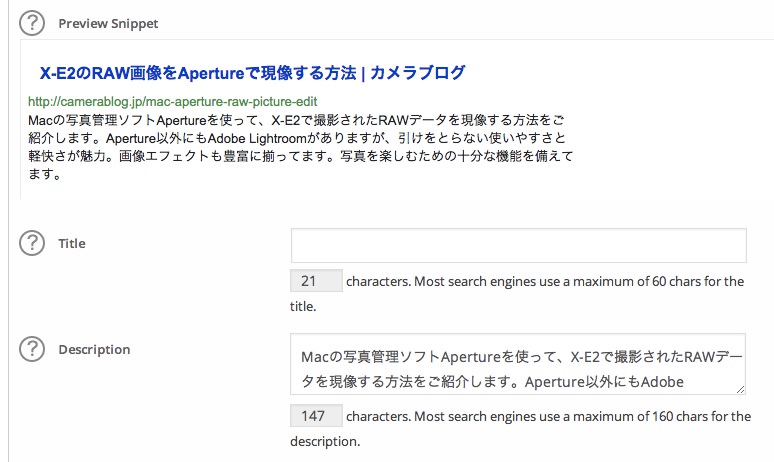
Task: Grab the Description textarea resize handle
Action: [x=740, y=389]
